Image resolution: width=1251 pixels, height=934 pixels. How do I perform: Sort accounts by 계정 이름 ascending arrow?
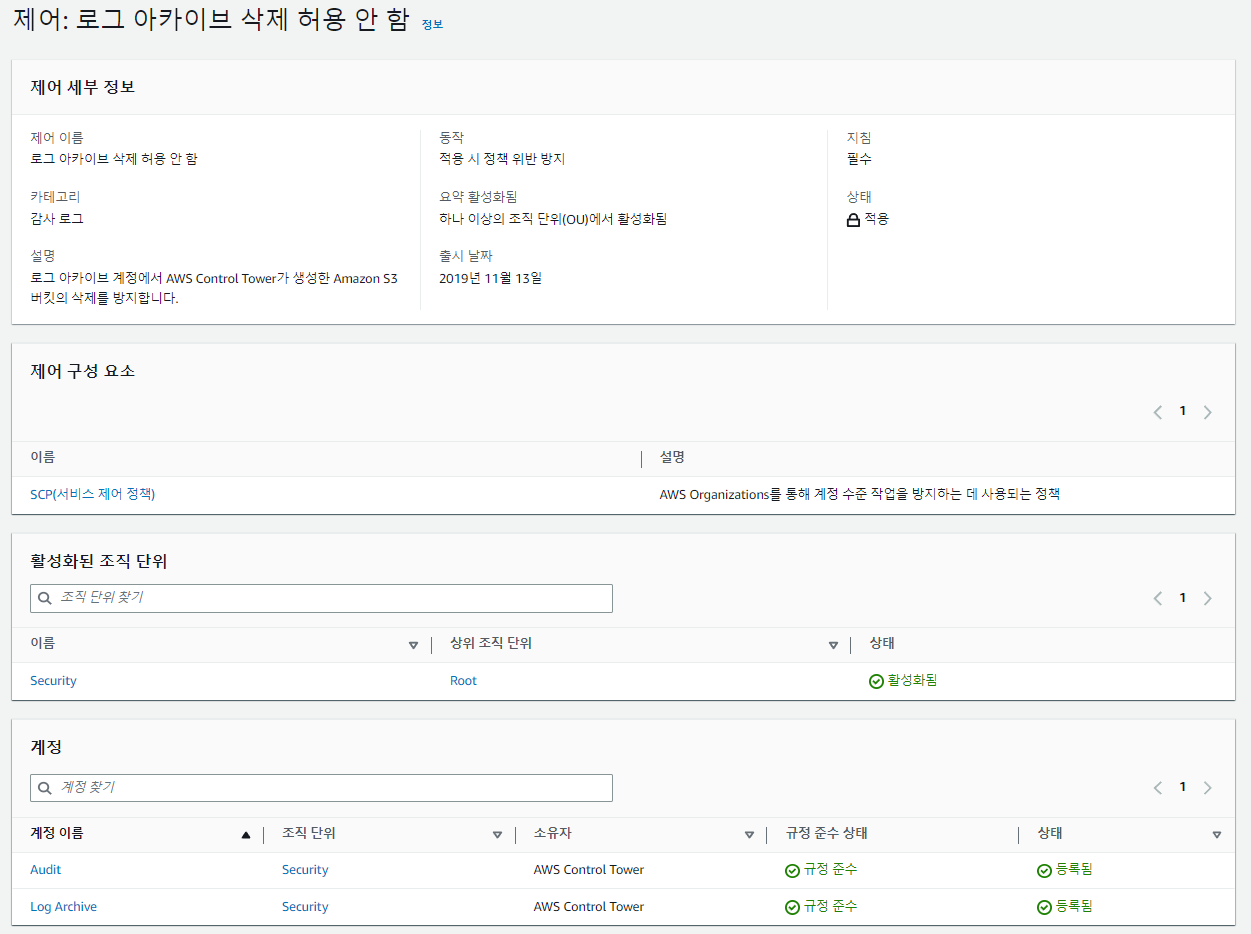(246, 835)
